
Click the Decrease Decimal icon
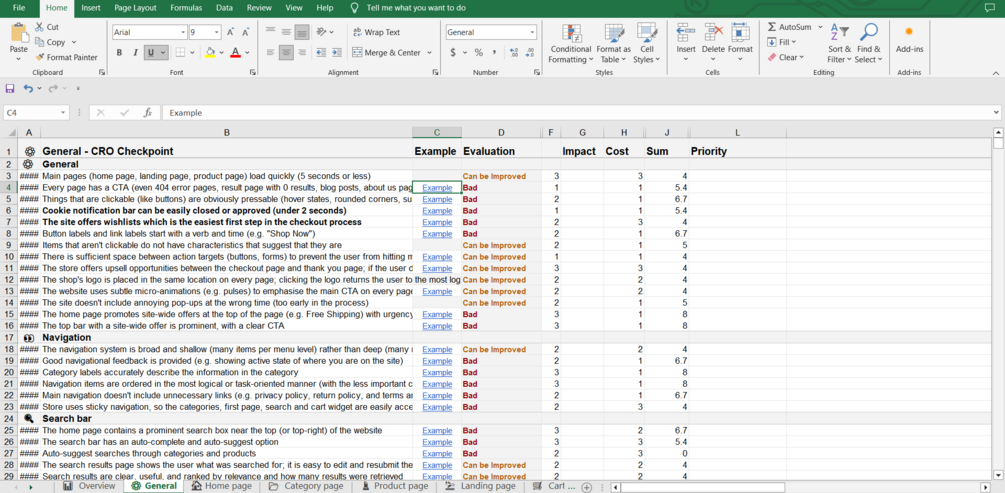point(530,53)
